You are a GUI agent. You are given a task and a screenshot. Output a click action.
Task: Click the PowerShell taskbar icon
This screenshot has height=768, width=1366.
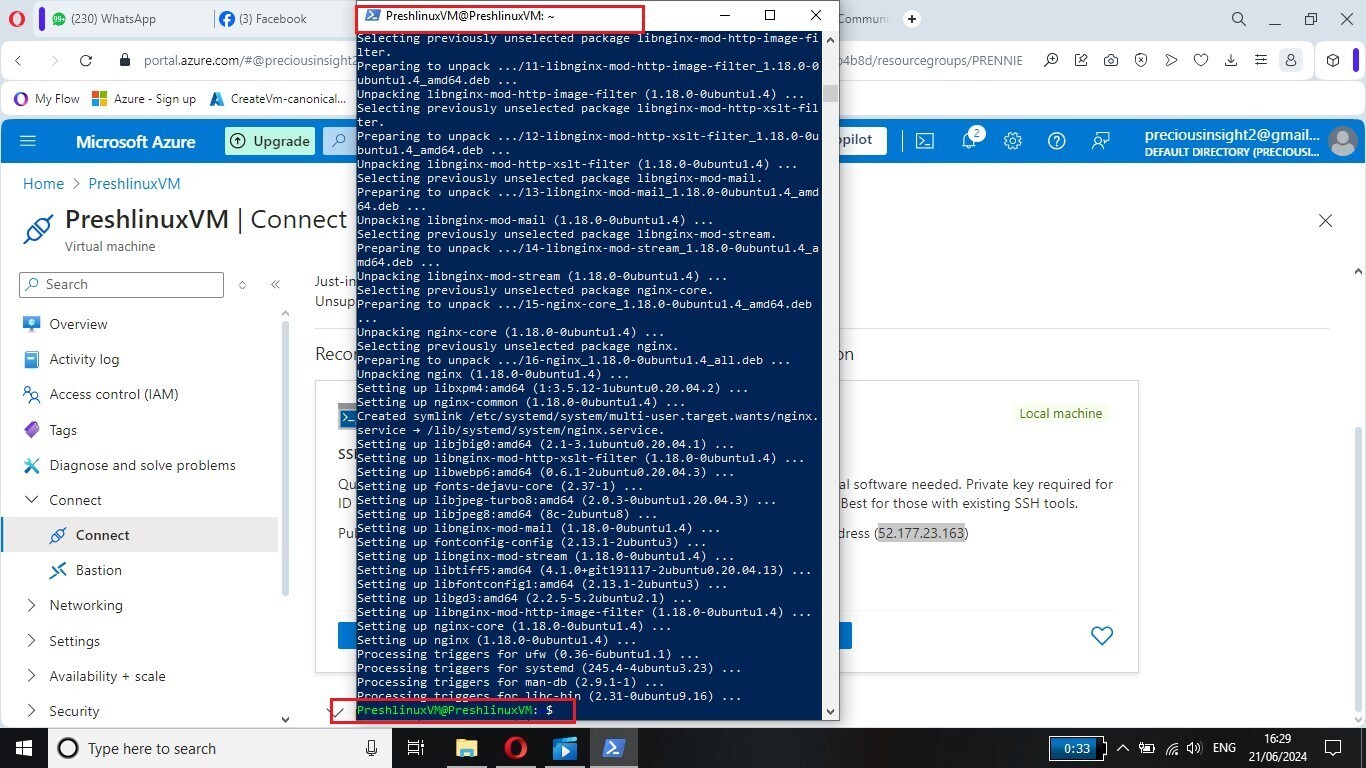tap(613, 748)
